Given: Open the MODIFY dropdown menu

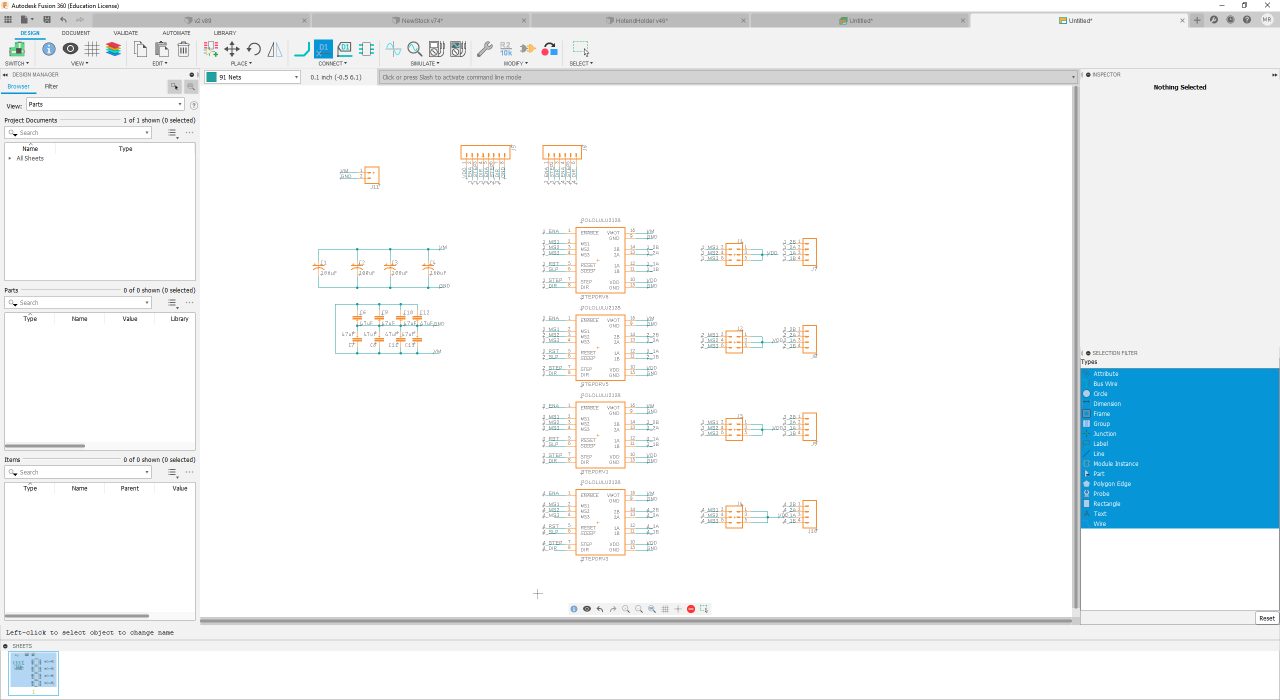Looking at the screenshot, I should [517, 63].
